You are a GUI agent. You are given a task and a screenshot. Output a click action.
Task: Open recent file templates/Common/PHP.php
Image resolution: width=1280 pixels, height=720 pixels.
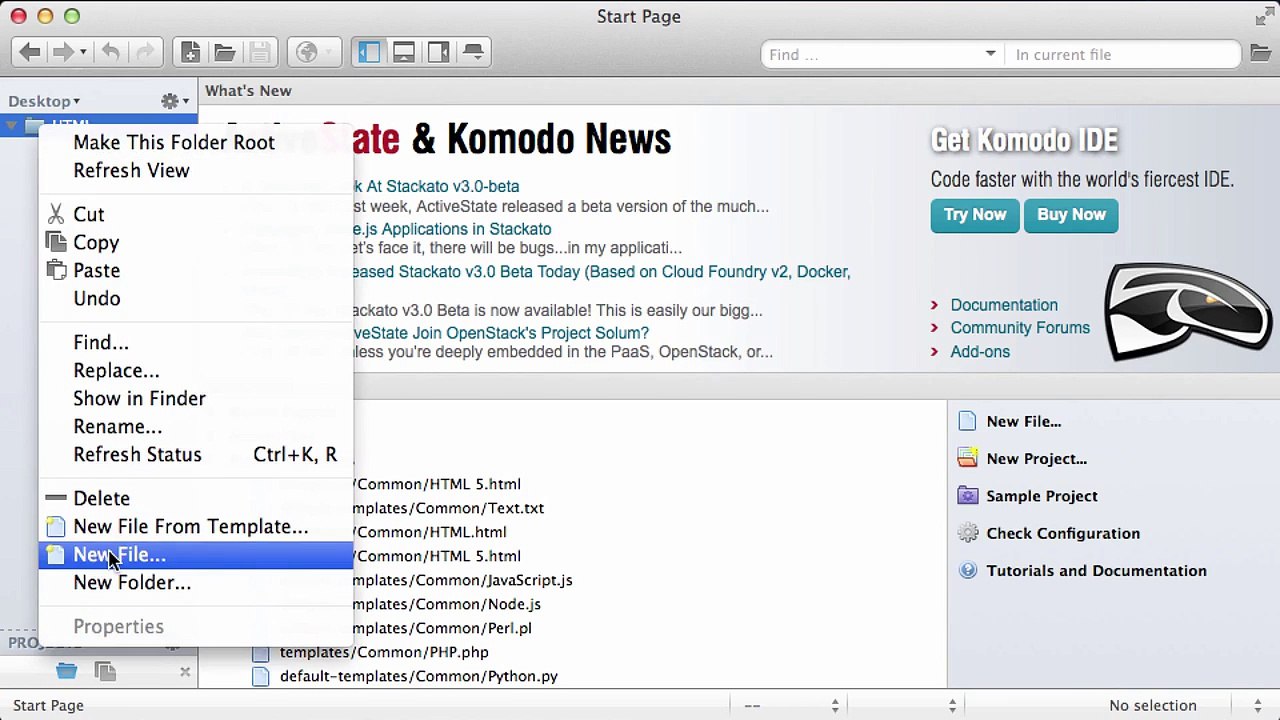(x=384, y=652)
